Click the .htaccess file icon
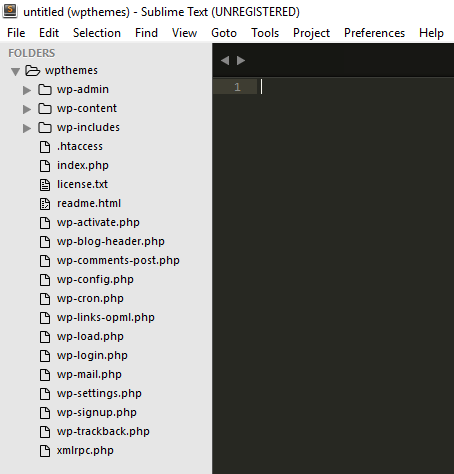The image size is (454, 474). point(45,146)
